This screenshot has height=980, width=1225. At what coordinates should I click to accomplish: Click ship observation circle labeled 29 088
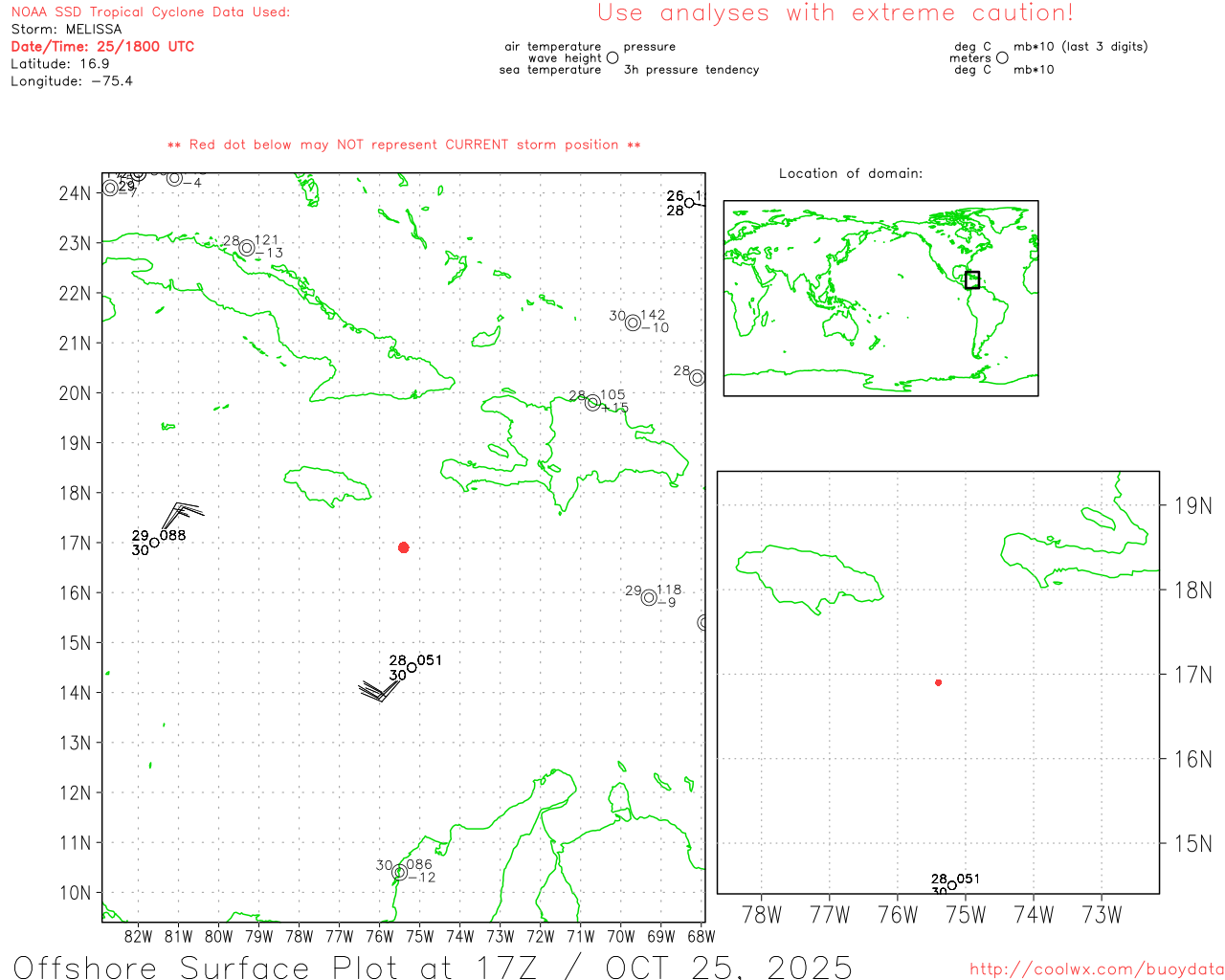pyautogui.click(x=154, y=543)
